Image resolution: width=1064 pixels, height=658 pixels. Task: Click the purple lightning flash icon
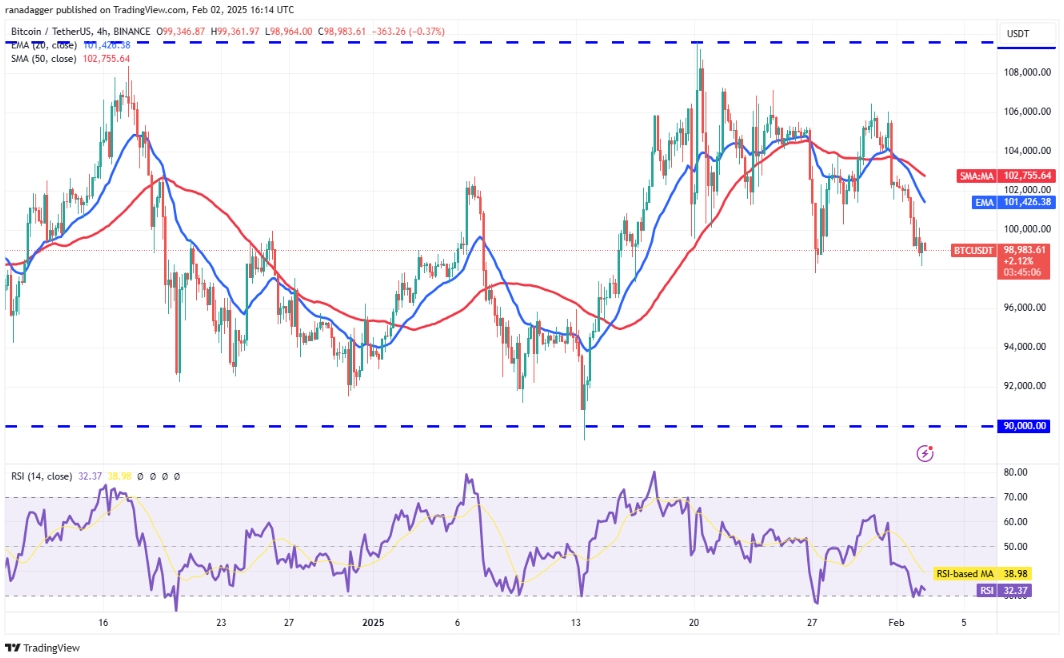(925, 453)
